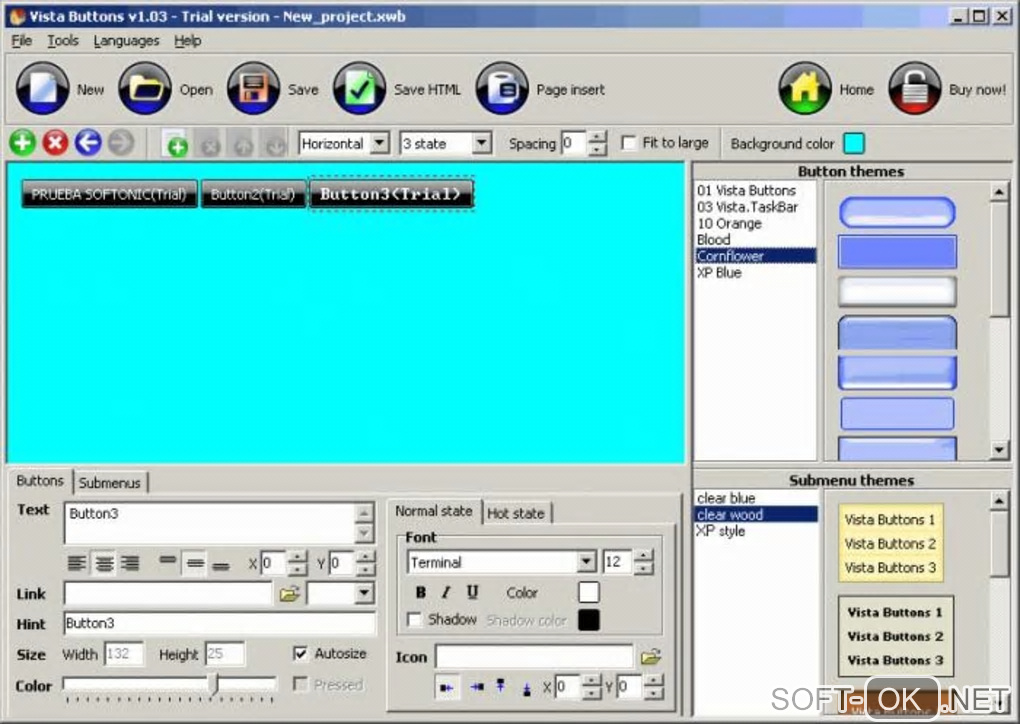
Task: Browse for an icon file with the folder icon
Action: (x=651, y=657)
